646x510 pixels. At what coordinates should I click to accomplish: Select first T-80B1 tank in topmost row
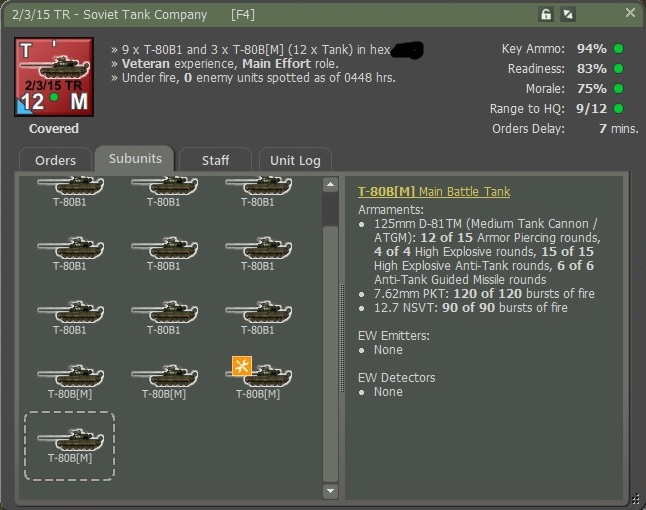coord(70,192)
